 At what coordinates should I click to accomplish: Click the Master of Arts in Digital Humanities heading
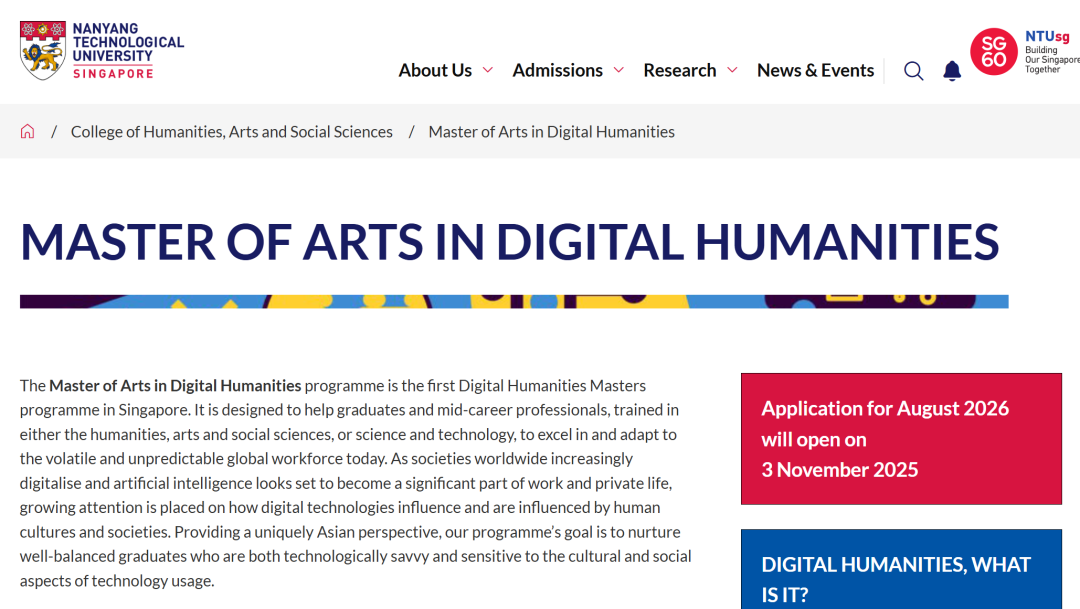509,242
